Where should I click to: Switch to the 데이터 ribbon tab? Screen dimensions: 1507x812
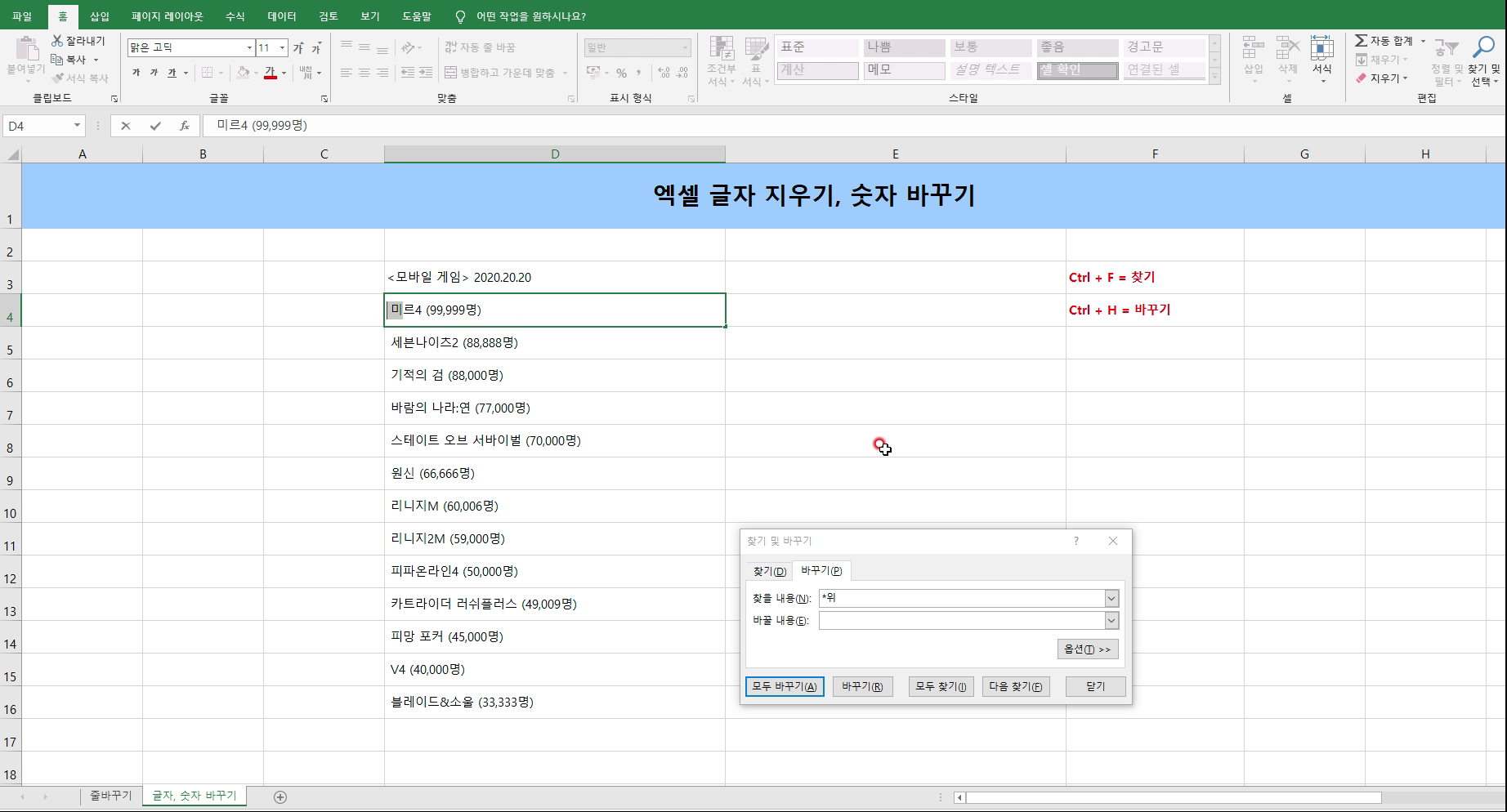(282, 16)
